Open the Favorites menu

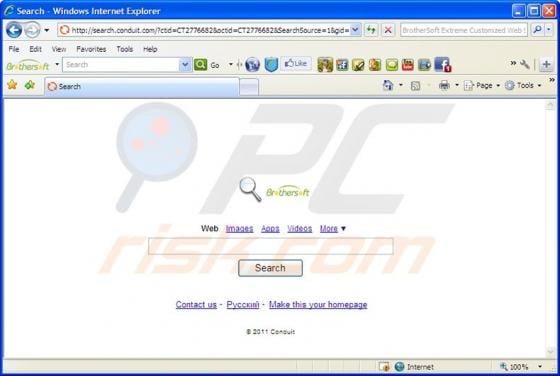click(x=91, y=49)
